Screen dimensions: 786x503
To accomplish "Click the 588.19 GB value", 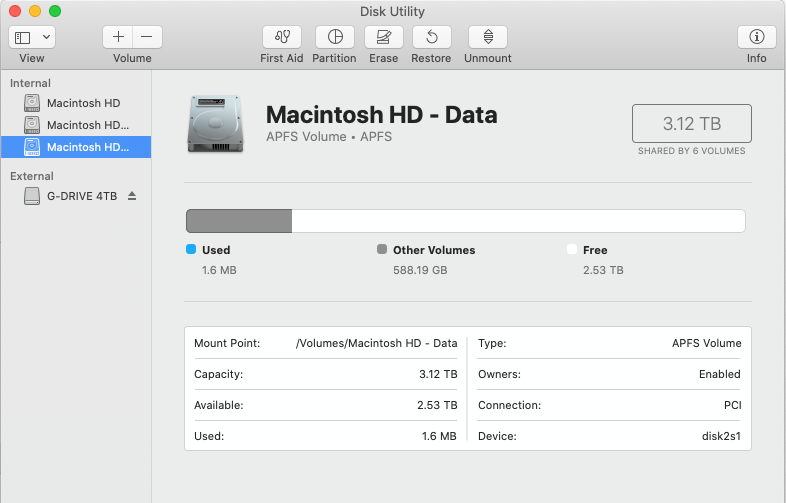I will coord(420,270).
